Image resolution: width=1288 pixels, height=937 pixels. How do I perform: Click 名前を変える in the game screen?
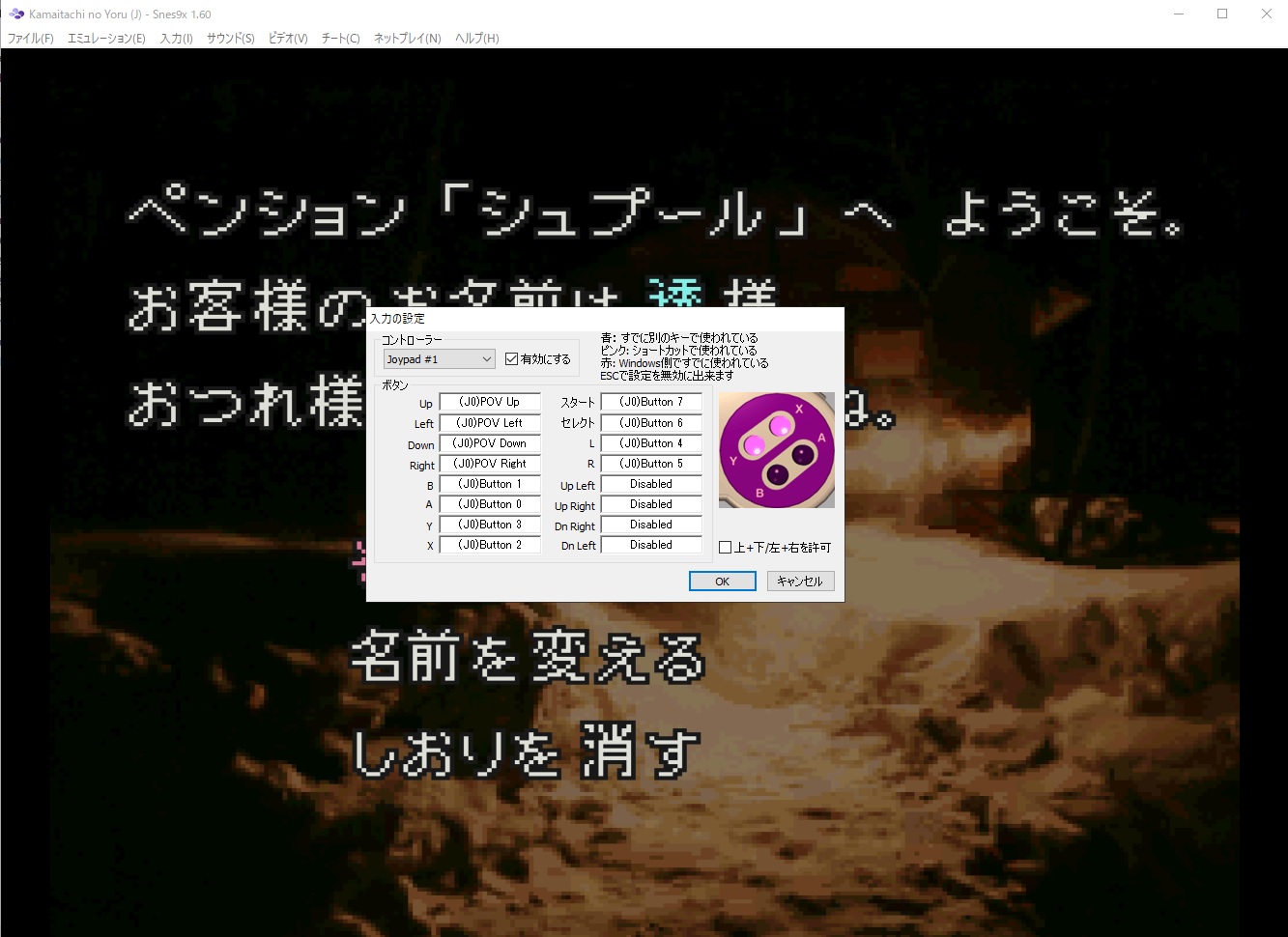(528, 658)
